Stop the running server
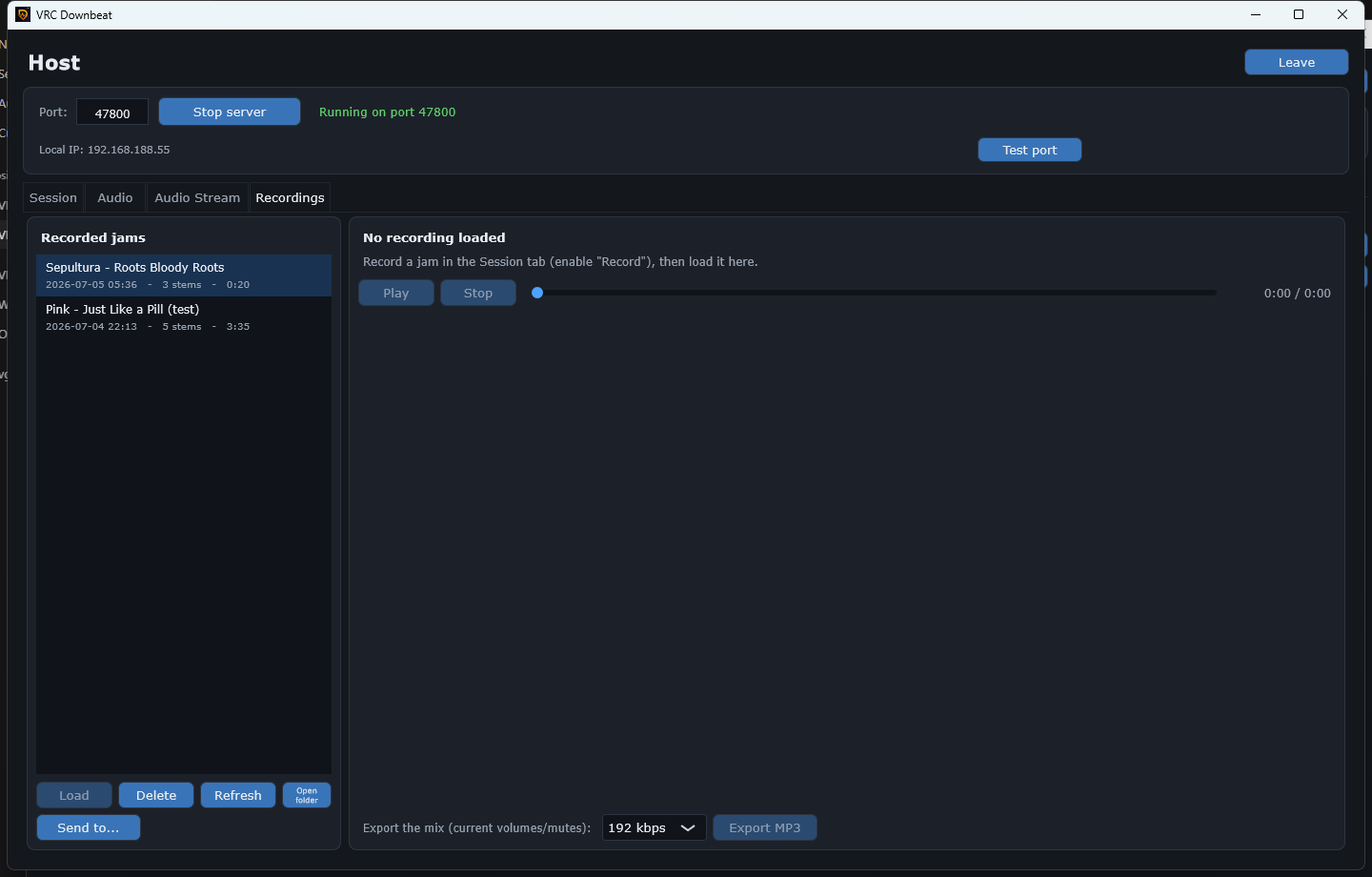The image size is (1372, 877). pyautogui.click(x=230, y=112)
